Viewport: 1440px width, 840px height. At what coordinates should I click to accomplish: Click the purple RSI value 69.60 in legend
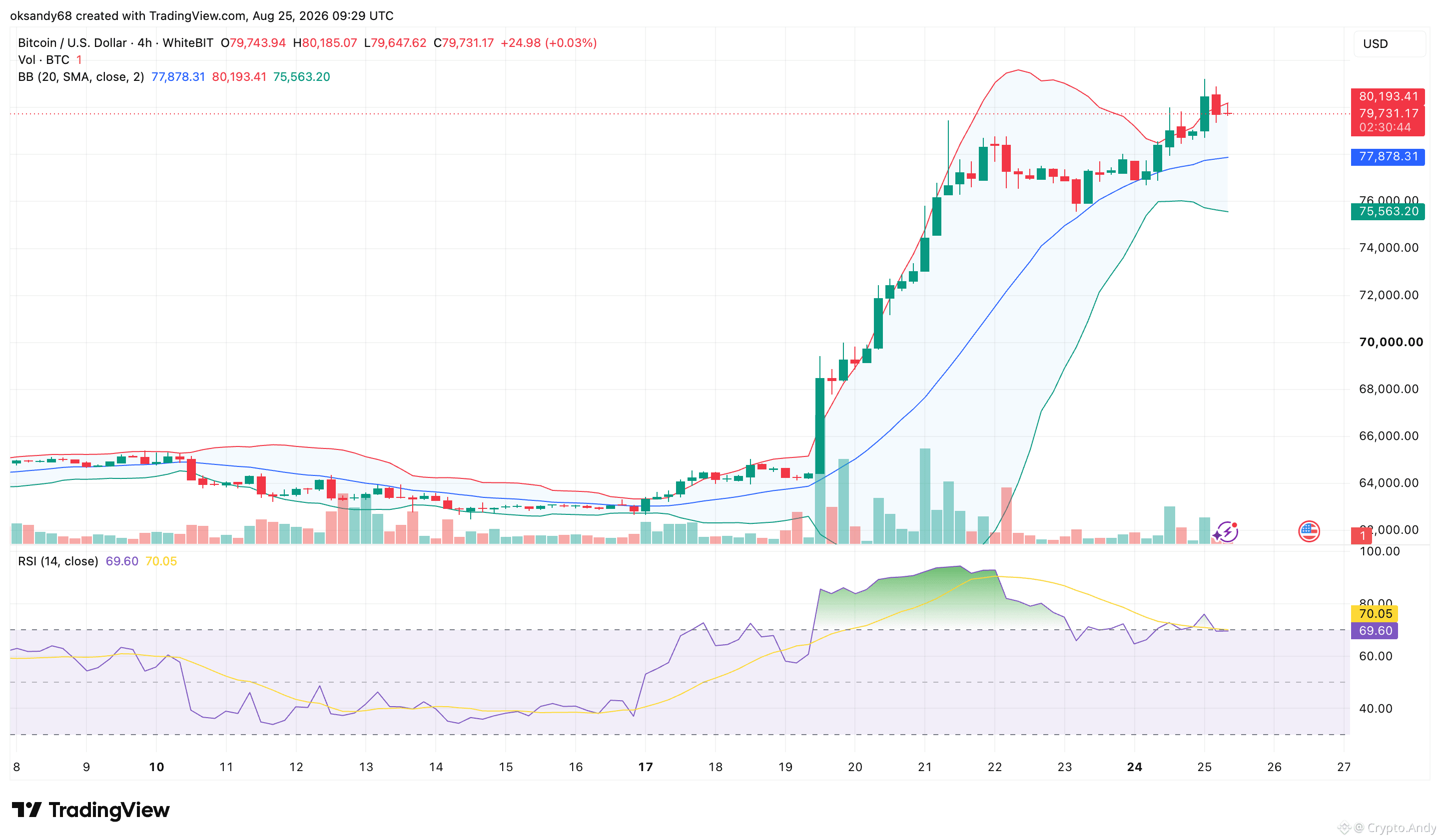coord(122,561)
